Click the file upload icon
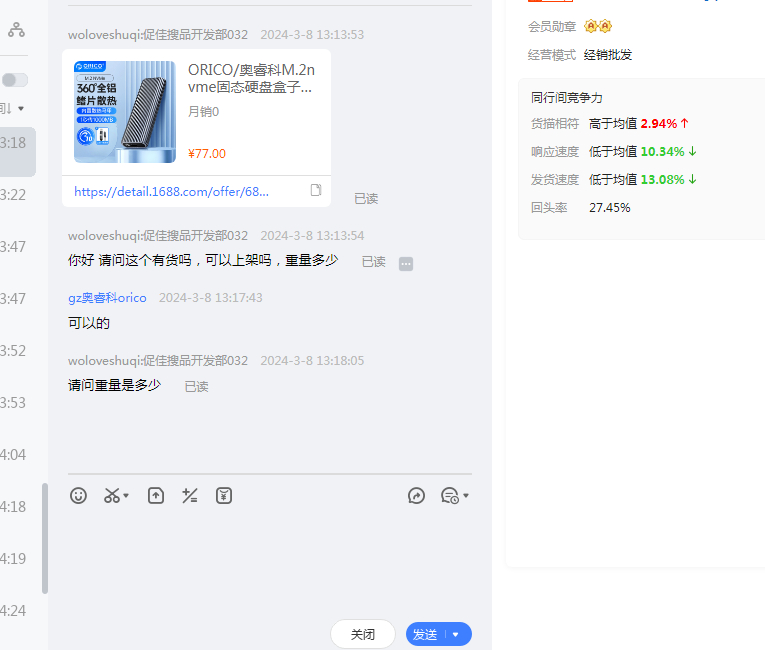The width and height of the screenshot is (765, 650). tap(156, 495)
